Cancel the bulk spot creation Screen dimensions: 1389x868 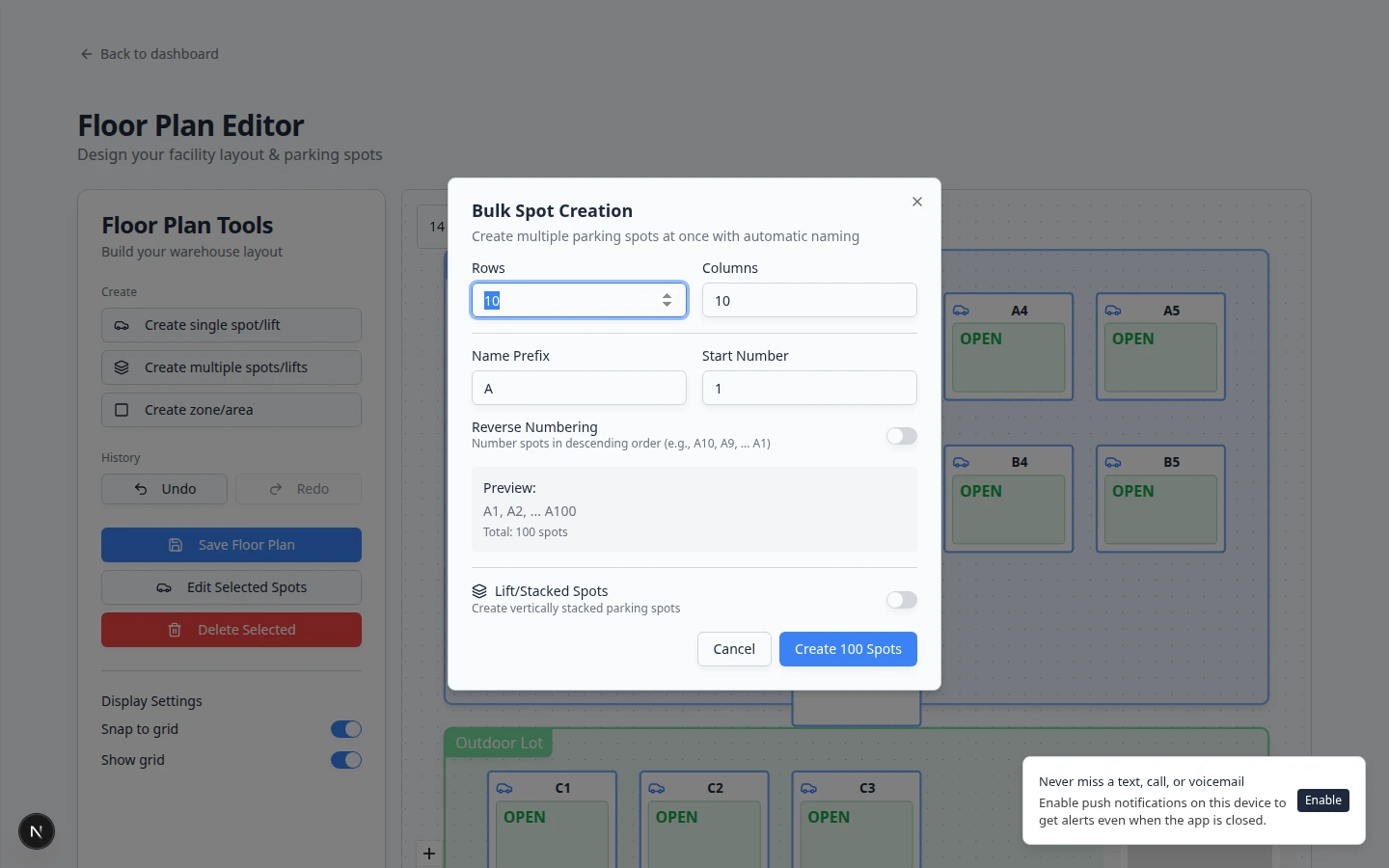734,649
